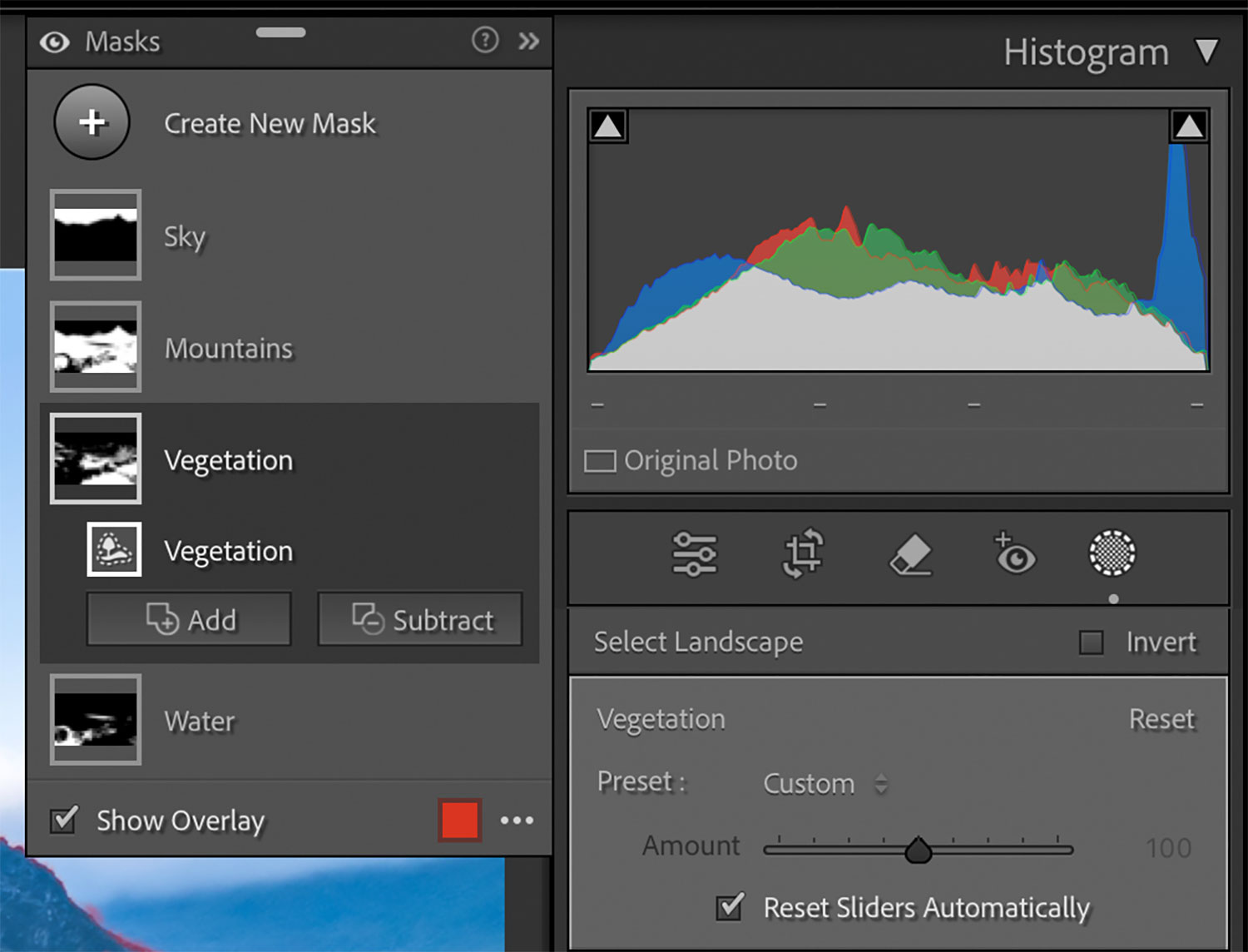This screenshot has width=1248, height=952.
Task: Collapse the Histogram panel triangle
Action: 1207,52
